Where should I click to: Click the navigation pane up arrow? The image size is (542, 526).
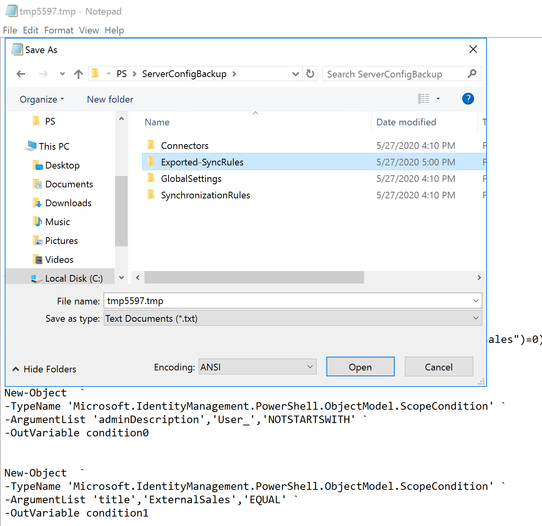pyautogui.click(x=121, y=119)
